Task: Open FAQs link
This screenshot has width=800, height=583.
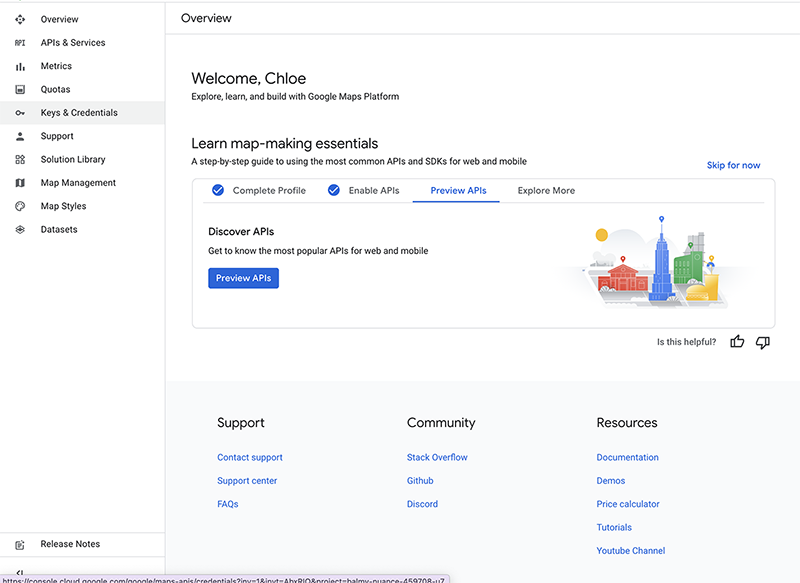Action: [228, 504]
